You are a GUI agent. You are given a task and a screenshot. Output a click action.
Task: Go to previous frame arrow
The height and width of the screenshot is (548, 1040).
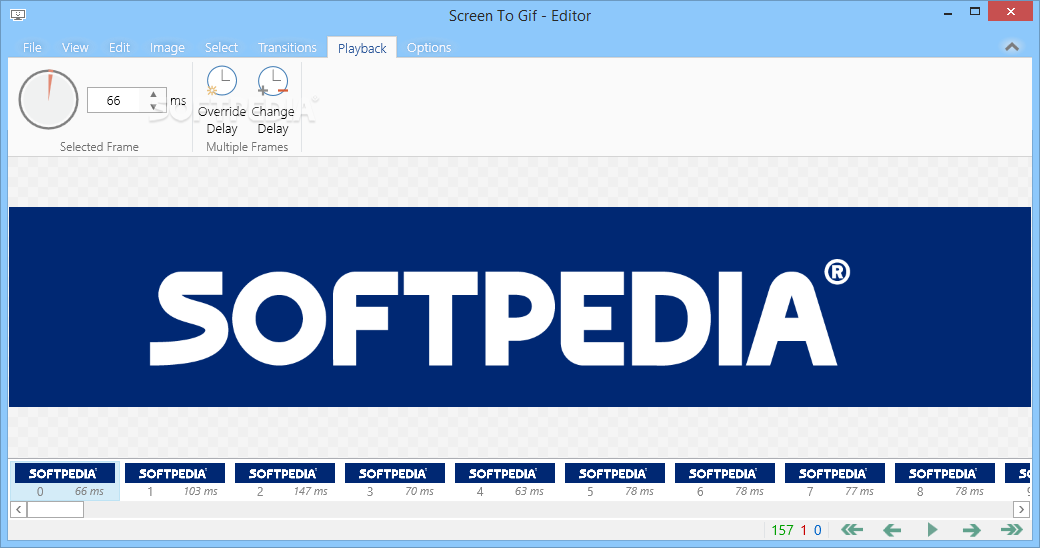point(892,529)
